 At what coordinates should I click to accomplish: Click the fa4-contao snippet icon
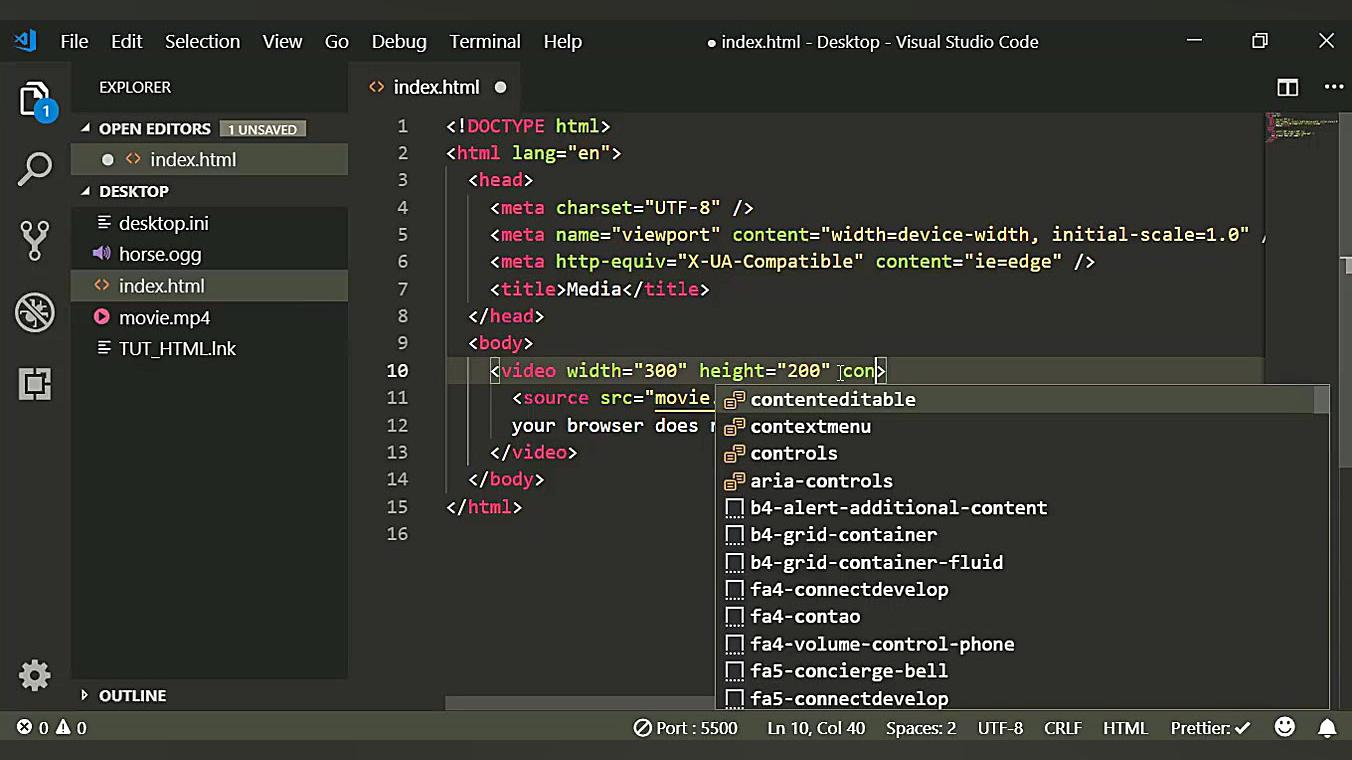[735, 617]
